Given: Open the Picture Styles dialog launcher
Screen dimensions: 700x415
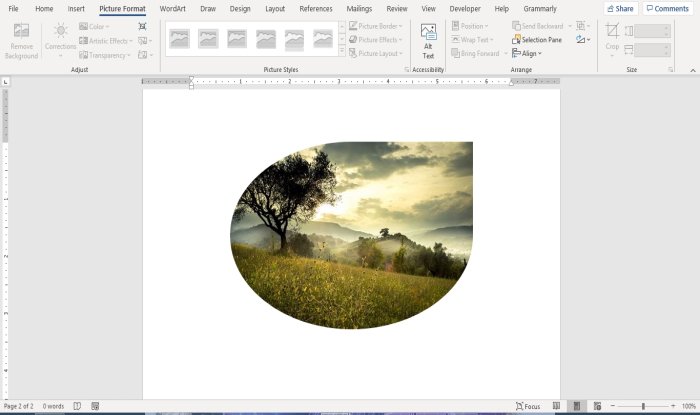Looking at the screenshot, I should pos(407,70).
